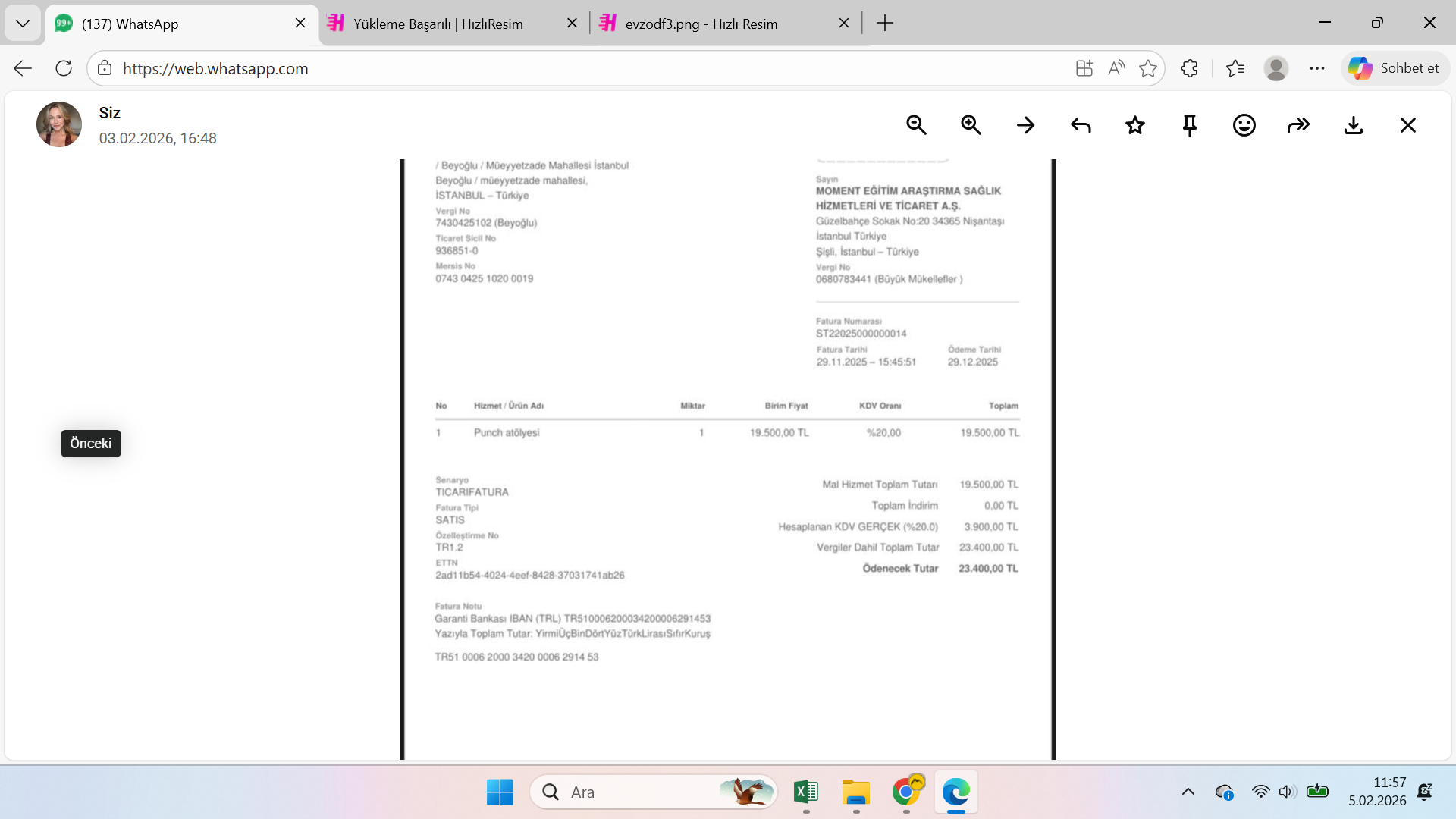Open the Favorites list
1456x819 pixels.
click(1235, 68)
